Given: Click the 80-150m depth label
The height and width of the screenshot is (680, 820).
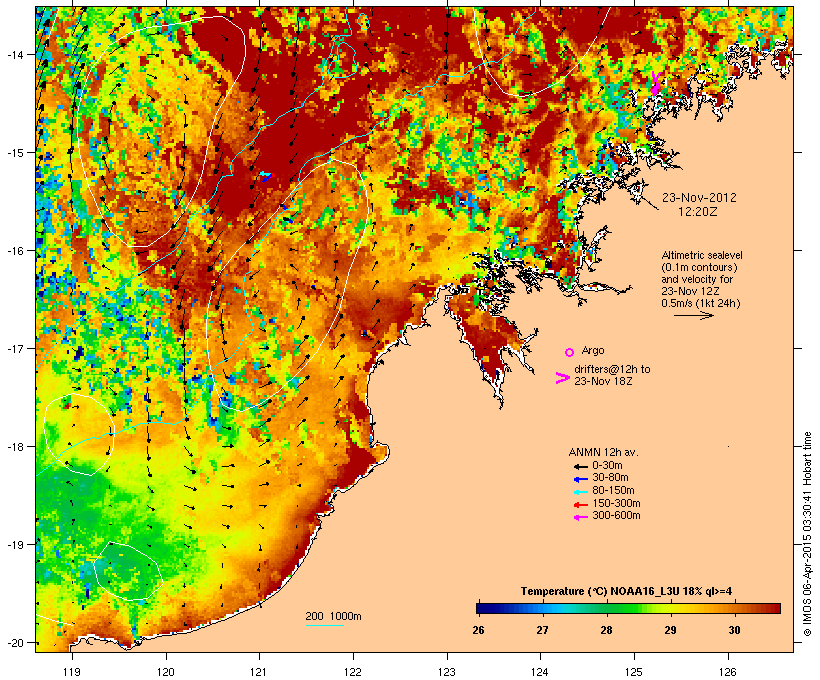Looking at the screenshot, I should coord(613,491).
